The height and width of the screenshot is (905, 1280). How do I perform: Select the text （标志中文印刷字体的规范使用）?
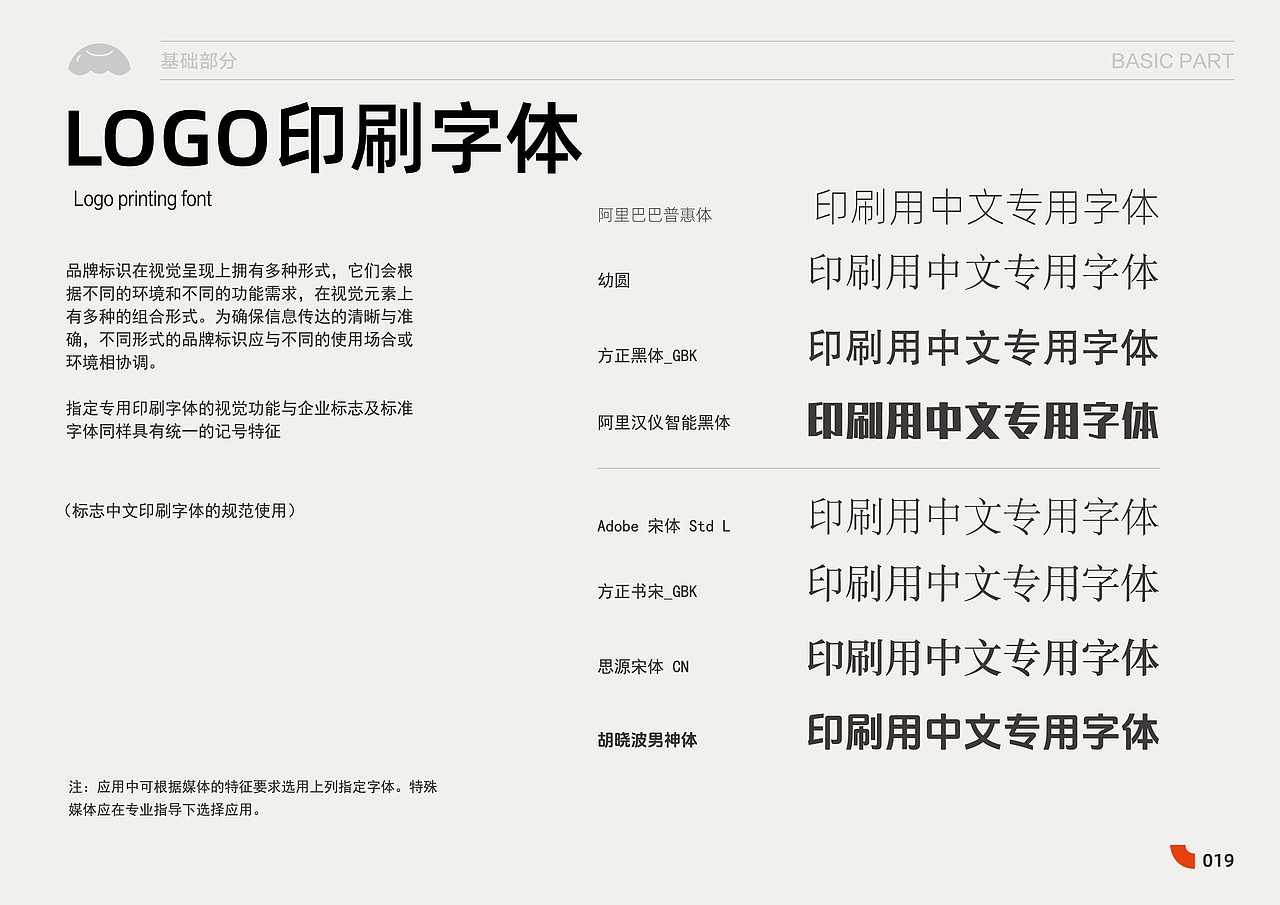(x=180, y=511)
